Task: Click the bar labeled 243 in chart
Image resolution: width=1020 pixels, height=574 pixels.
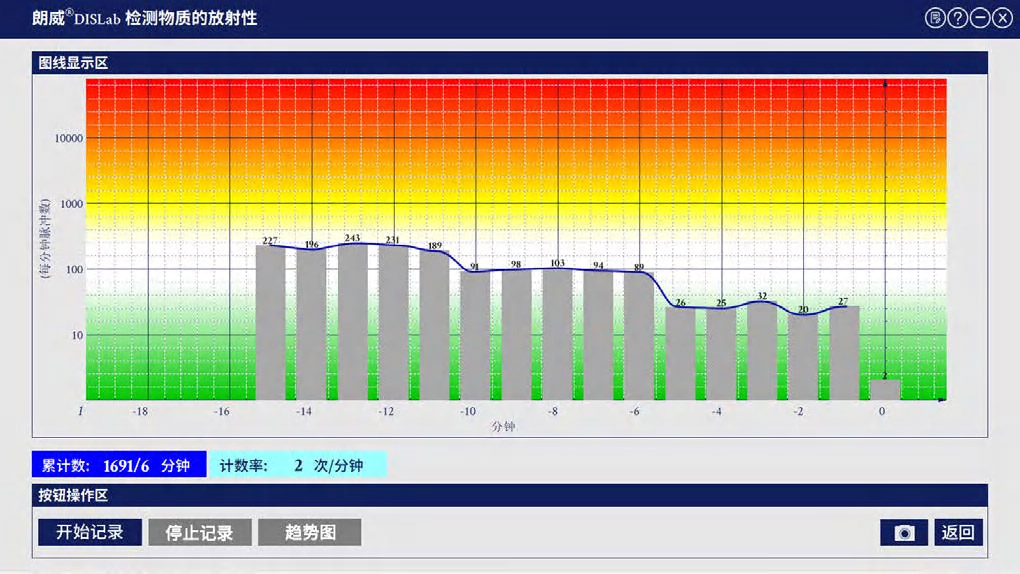Action: click(x=352, y=322)
